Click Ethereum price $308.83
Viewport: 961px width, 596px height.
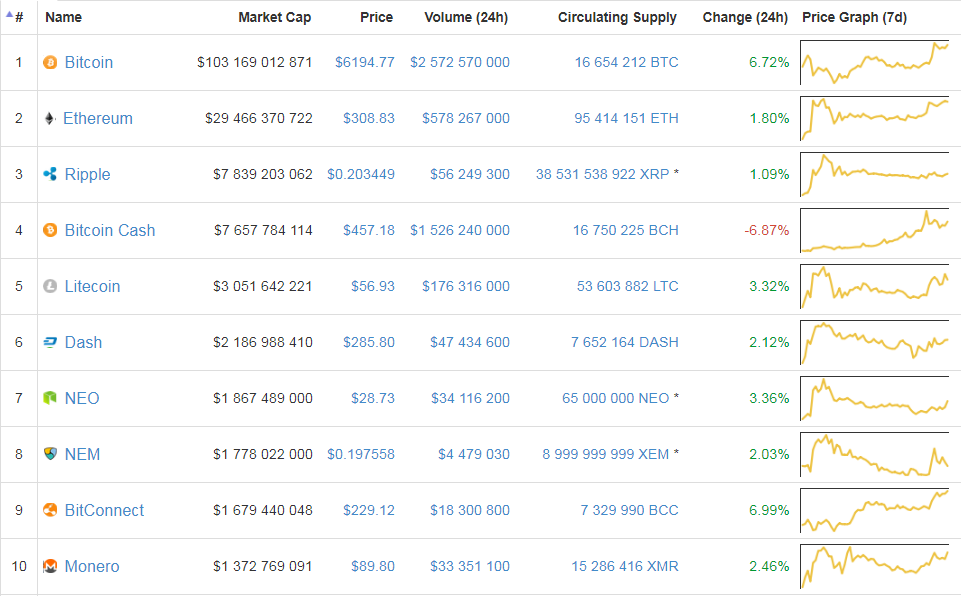point(368,118)
